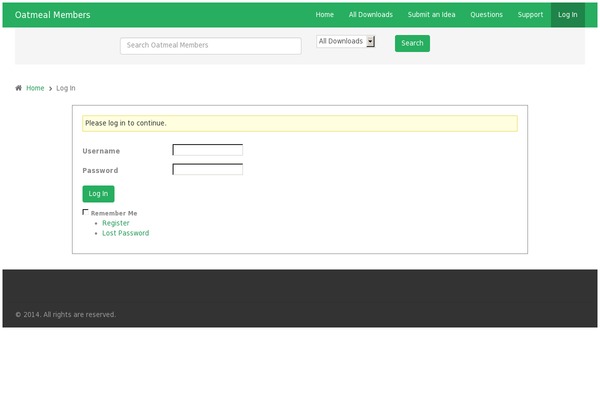The image size is (600, 400).
Task: Click the 'Please log in to continue.' notice
Action: (x=300, y=123)
